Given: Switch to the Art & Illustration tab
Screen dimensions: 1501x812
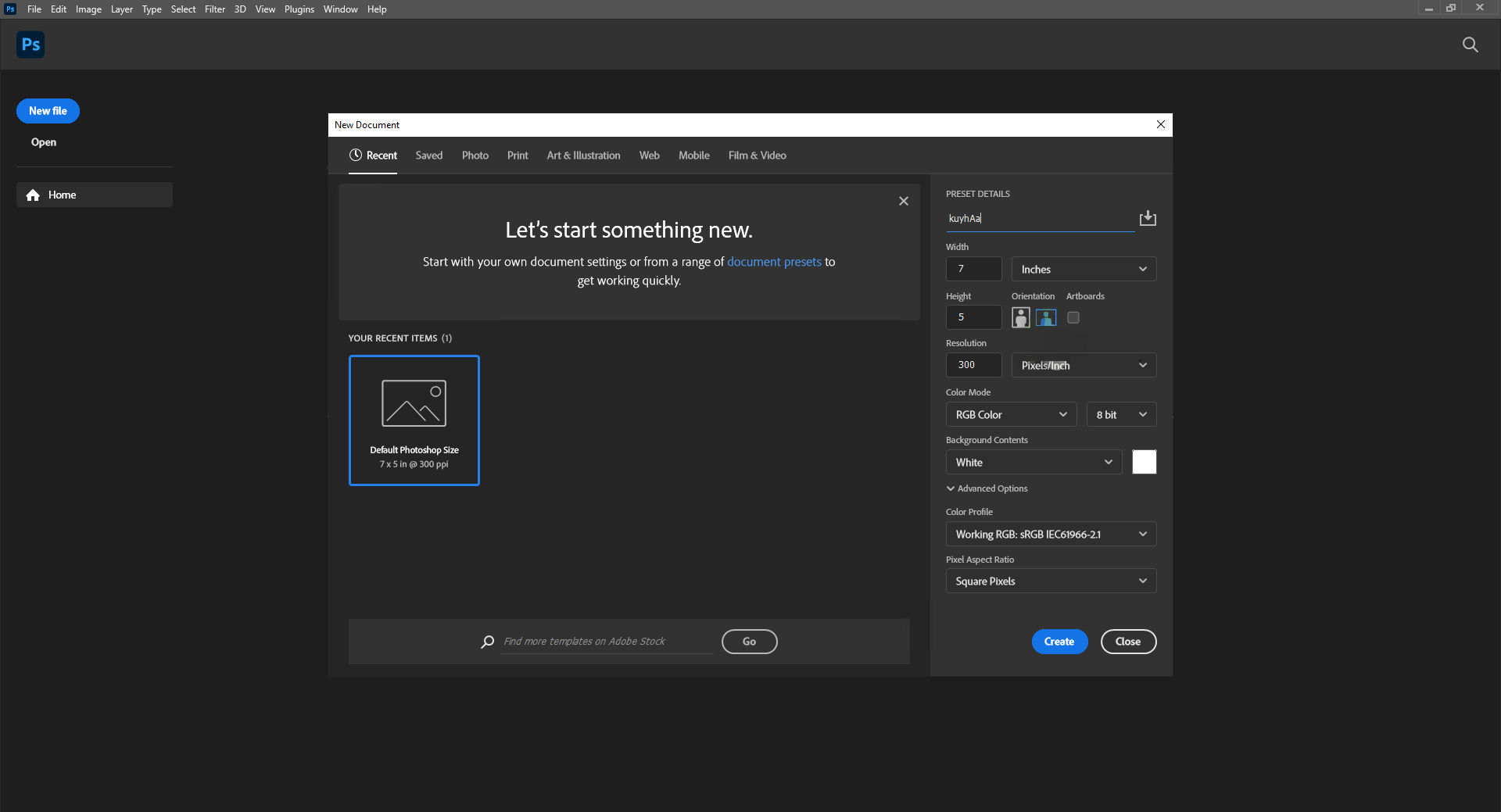Looking at the screenshot, I should tap(583, 156).
